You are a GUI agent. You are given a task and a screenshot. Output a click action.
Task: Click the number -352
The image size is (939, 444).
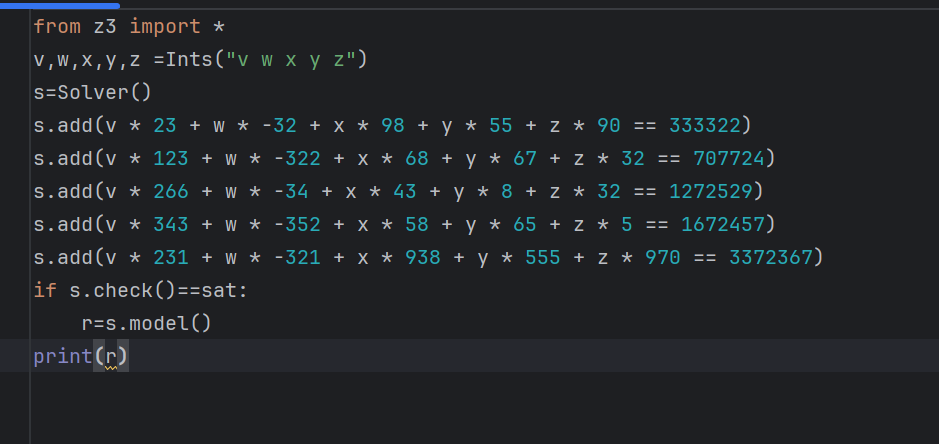(x=297, y=225)
